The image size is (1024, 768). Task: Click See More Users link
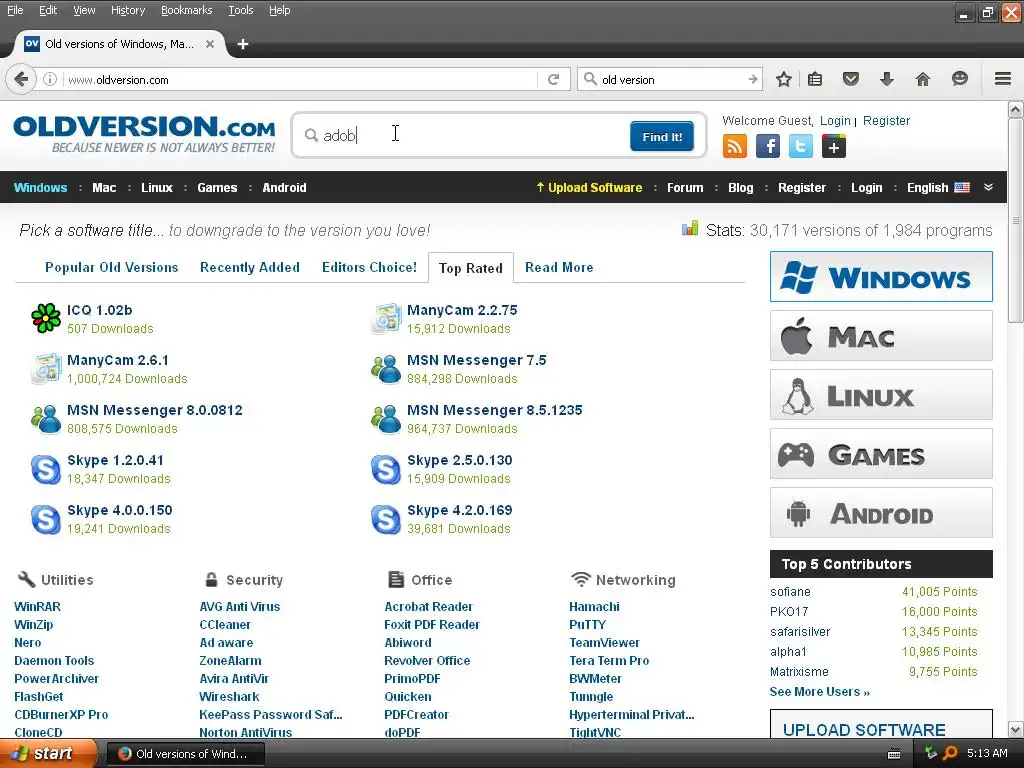(x=820, y=692)
